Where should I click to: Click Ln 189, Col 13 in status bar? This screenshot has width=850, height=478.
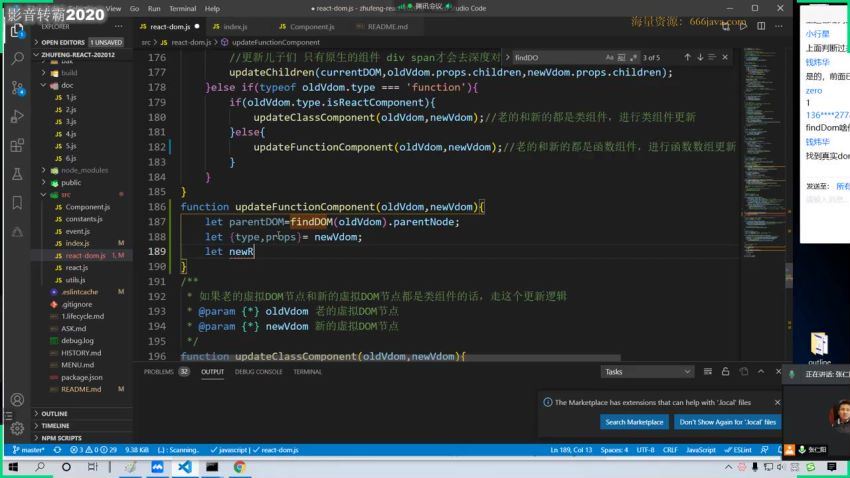coord(571,450)
